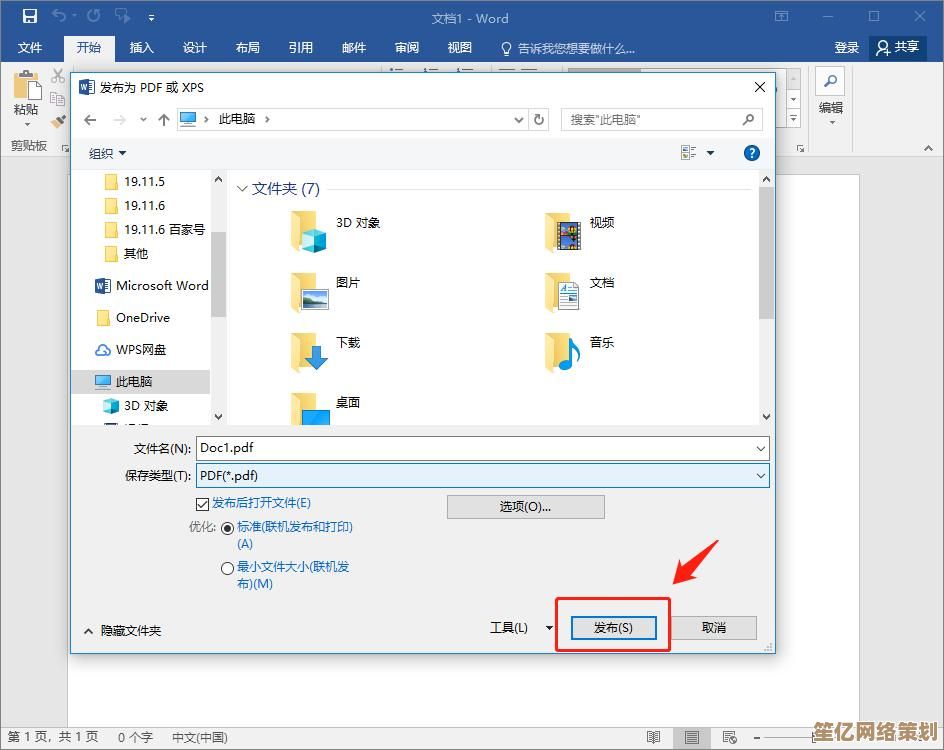Click 隐藏文件夹 hide folders toggle
The image size is (944, 750).
click(123, 630)
